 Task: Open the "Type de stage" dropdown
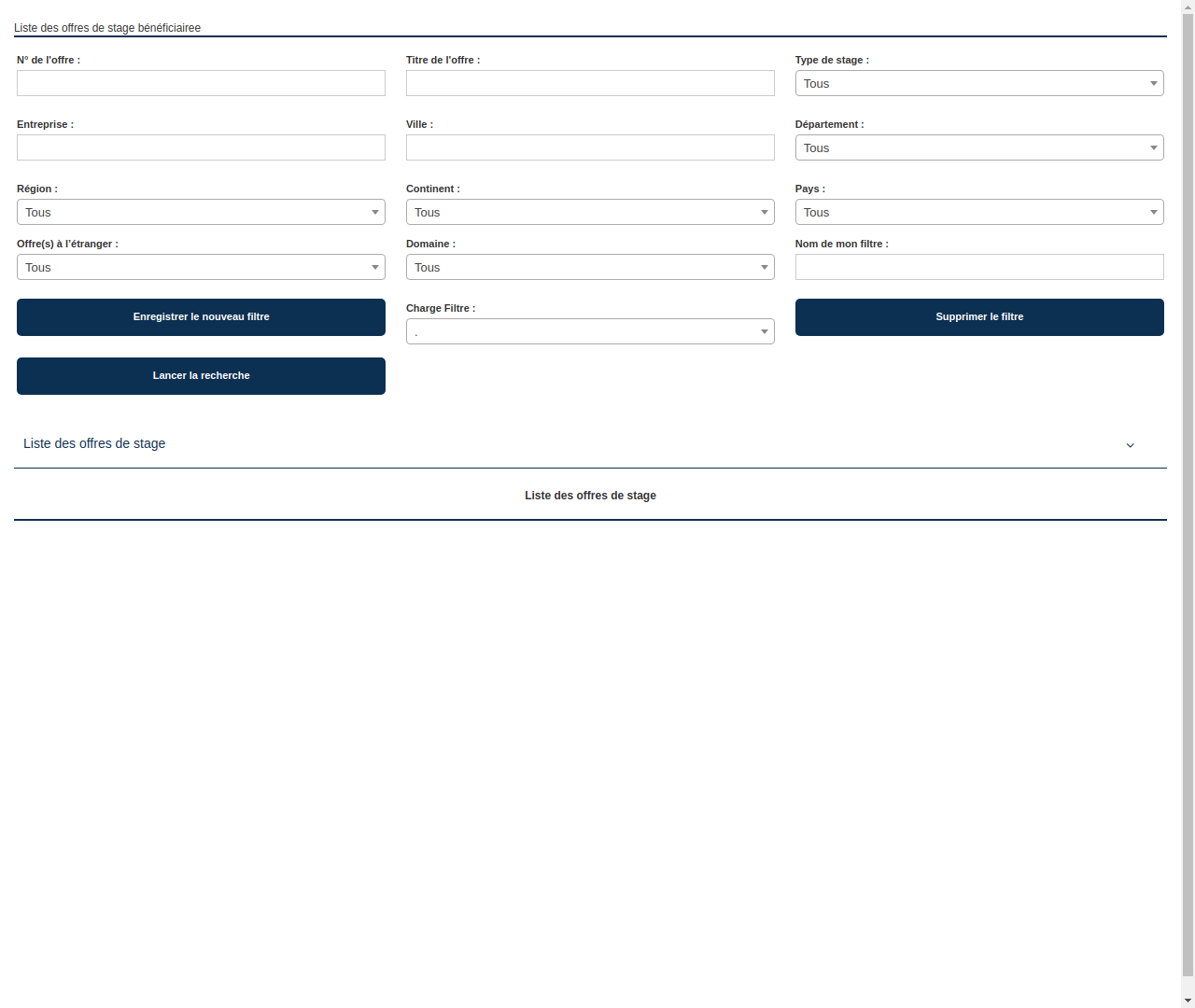pyautogui.click(x=978, y=83)
